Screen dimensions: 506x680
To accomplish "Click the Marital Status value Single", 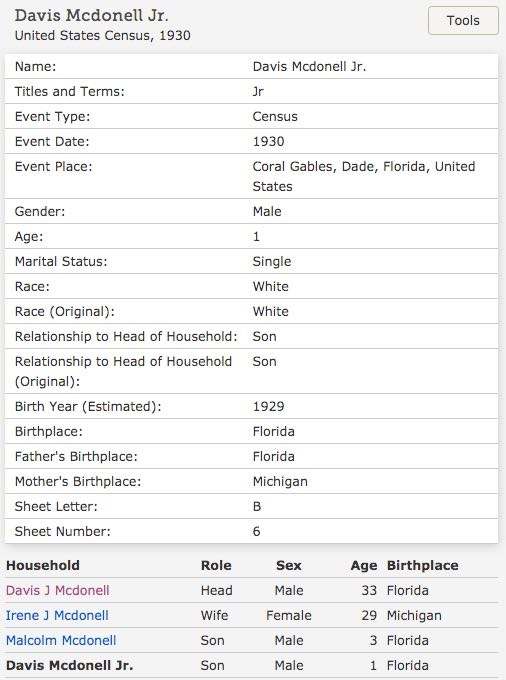I will [272, 262].
